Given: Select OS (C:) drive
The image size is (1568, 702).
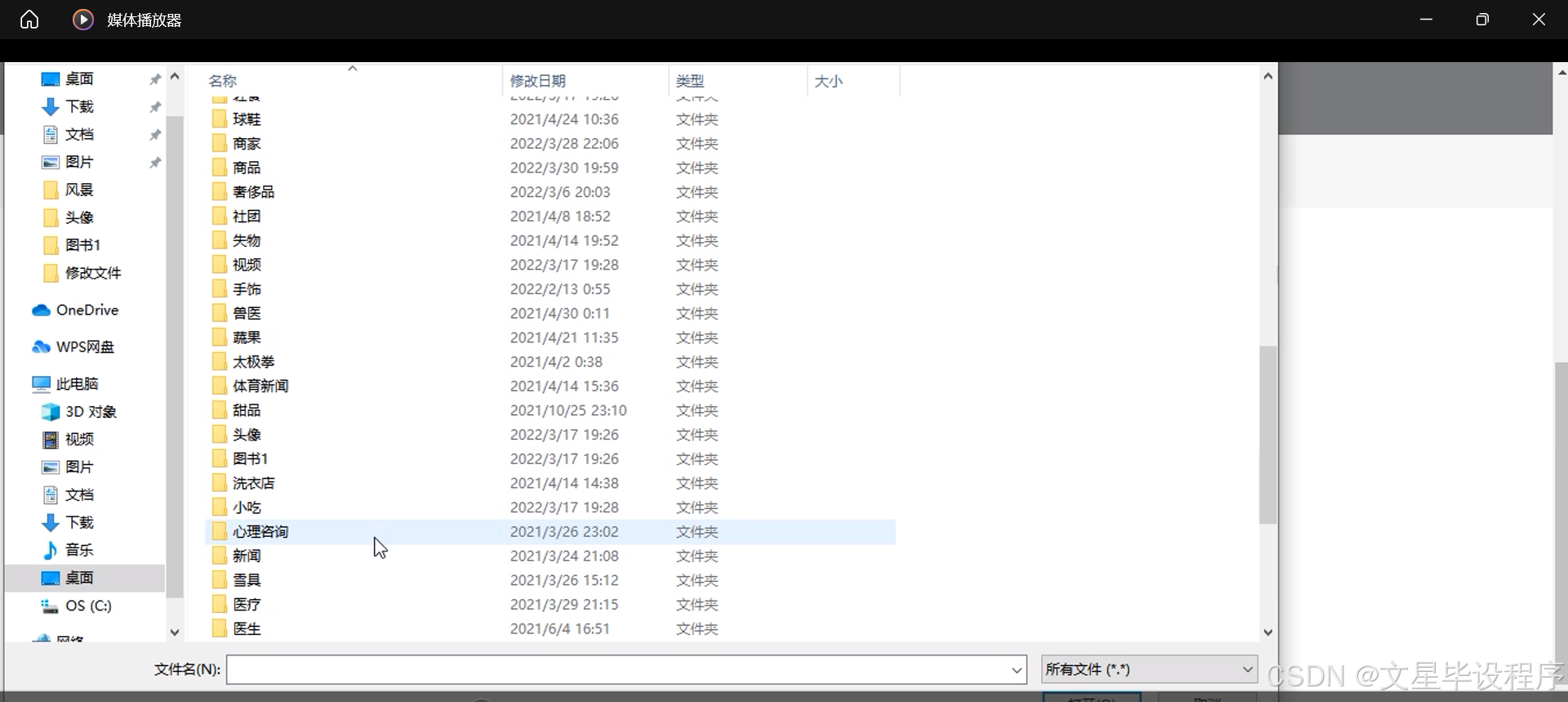Looking at the screenshot, I should (x=88, y=606).
